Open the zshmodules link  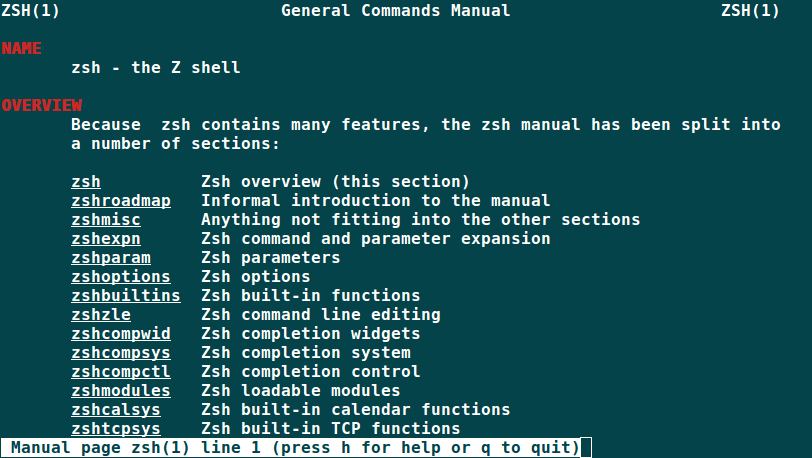(121, 391)
